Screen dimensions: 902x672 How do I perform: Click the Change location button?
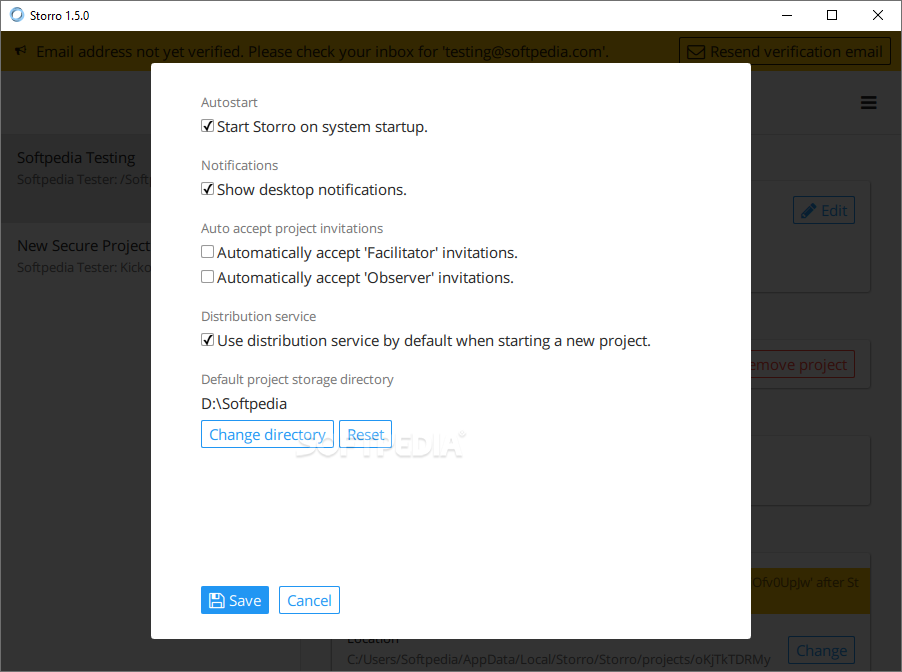pos(821,651)
